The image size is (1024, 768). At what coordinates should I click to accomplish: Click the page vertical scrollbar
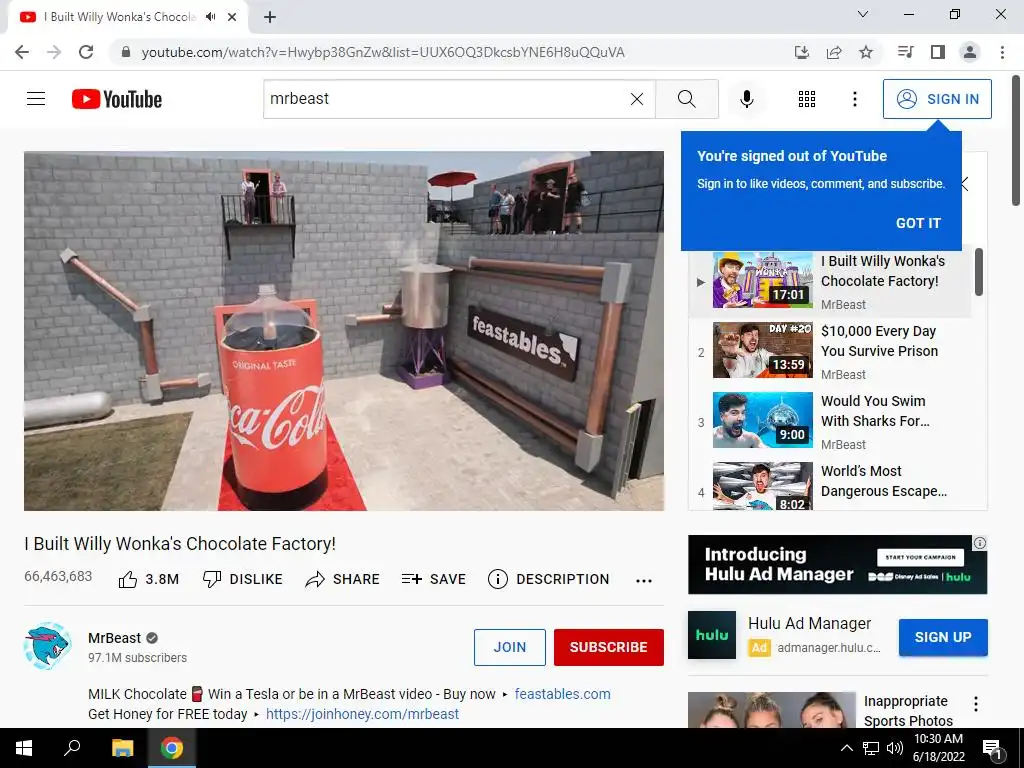pyautogui.click(x=1017, y=142)
